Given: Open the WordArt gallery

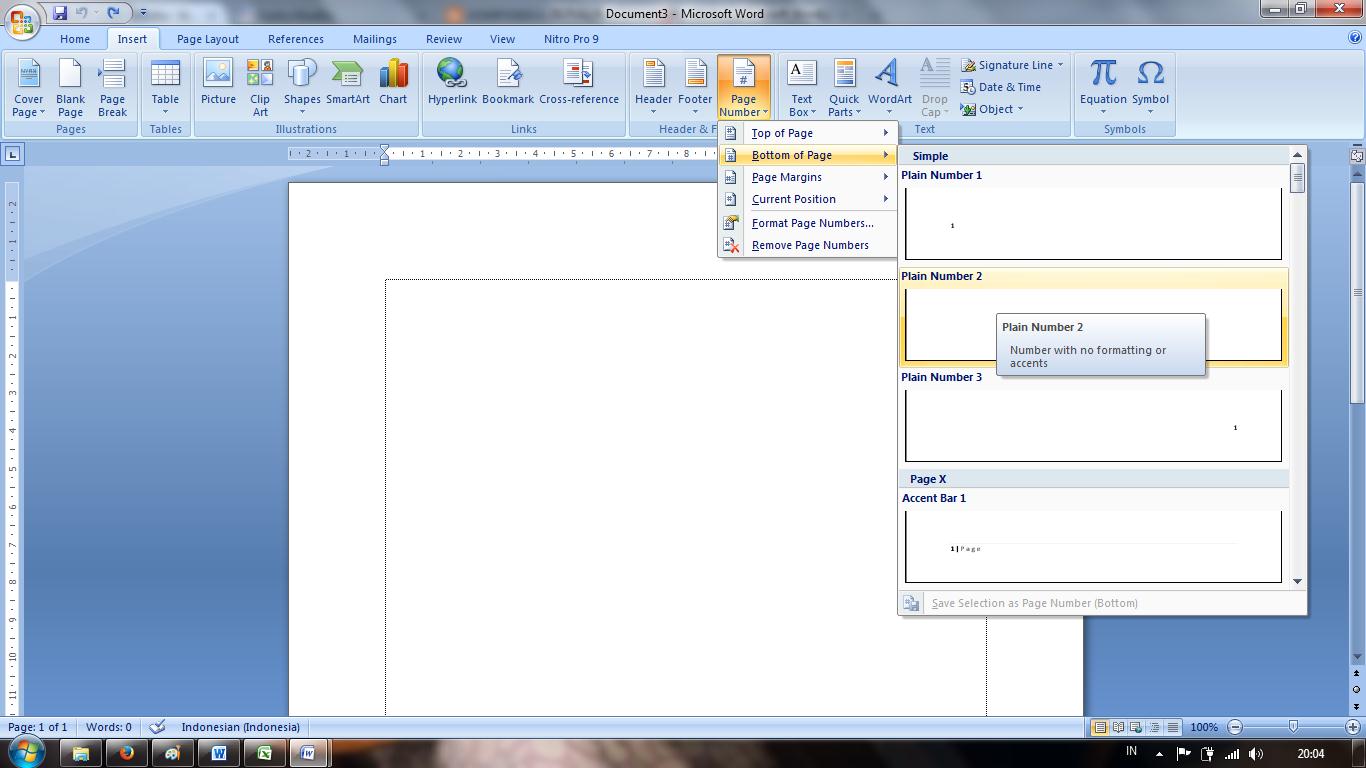Looking at the screenshot, I should pyautogui.click(x=889, y=88).
